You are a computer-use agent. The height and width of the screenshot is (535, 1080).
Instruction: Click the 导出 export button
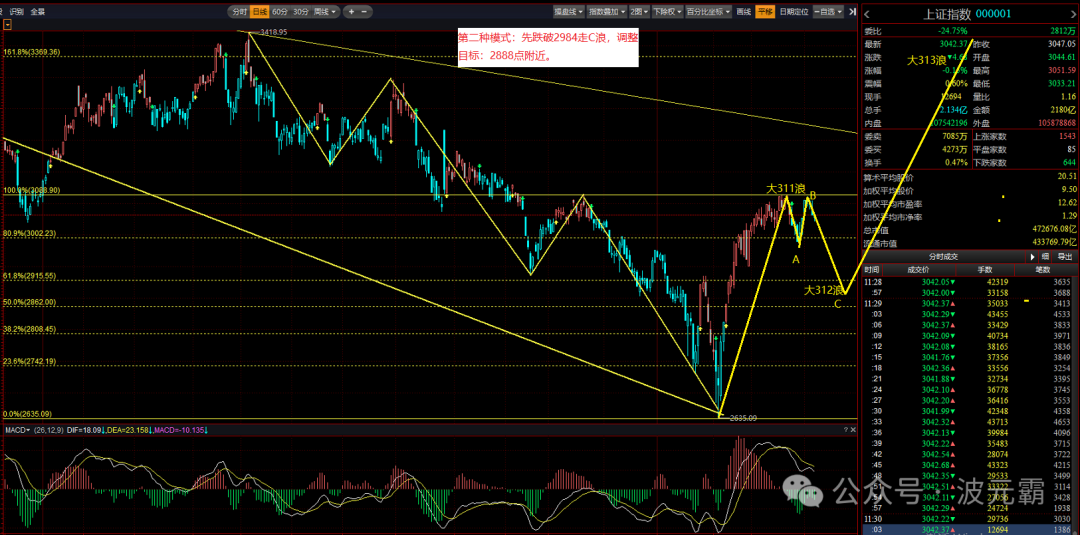[1065, 256]
